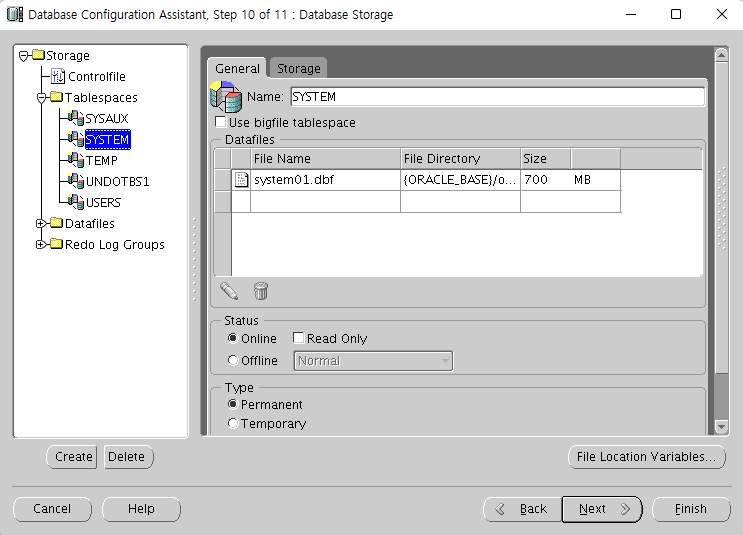Click the Create button

72,456
